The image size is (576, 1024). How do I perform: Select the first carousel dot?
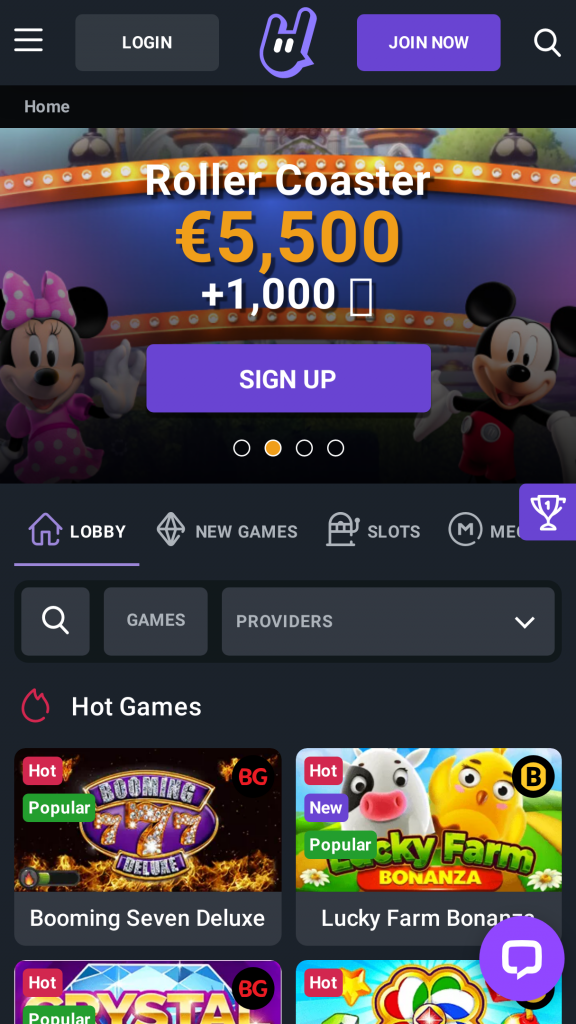pyautogui.click(x=242, y=448)
